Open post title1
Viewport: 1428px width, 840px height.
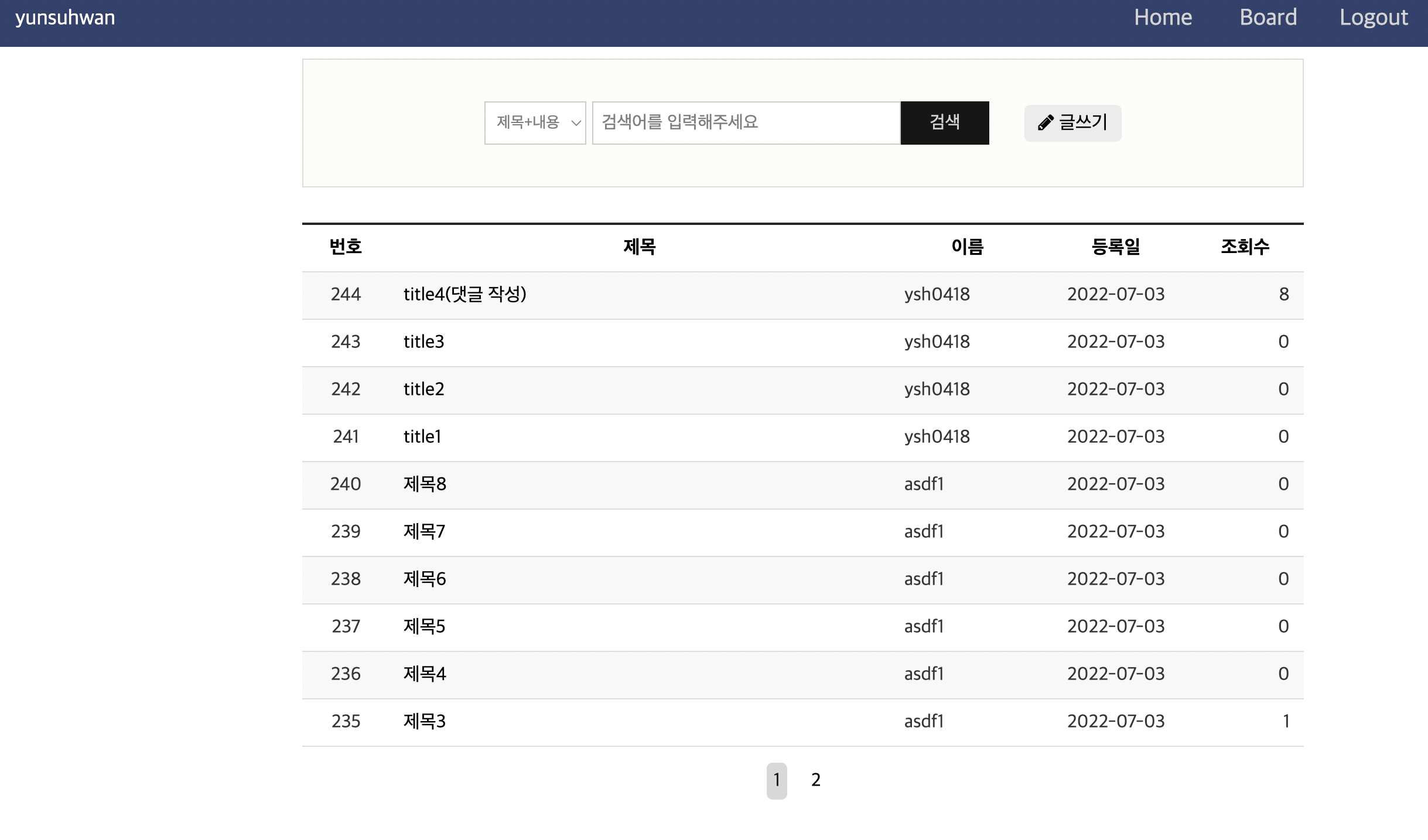[x=422, y=437]
